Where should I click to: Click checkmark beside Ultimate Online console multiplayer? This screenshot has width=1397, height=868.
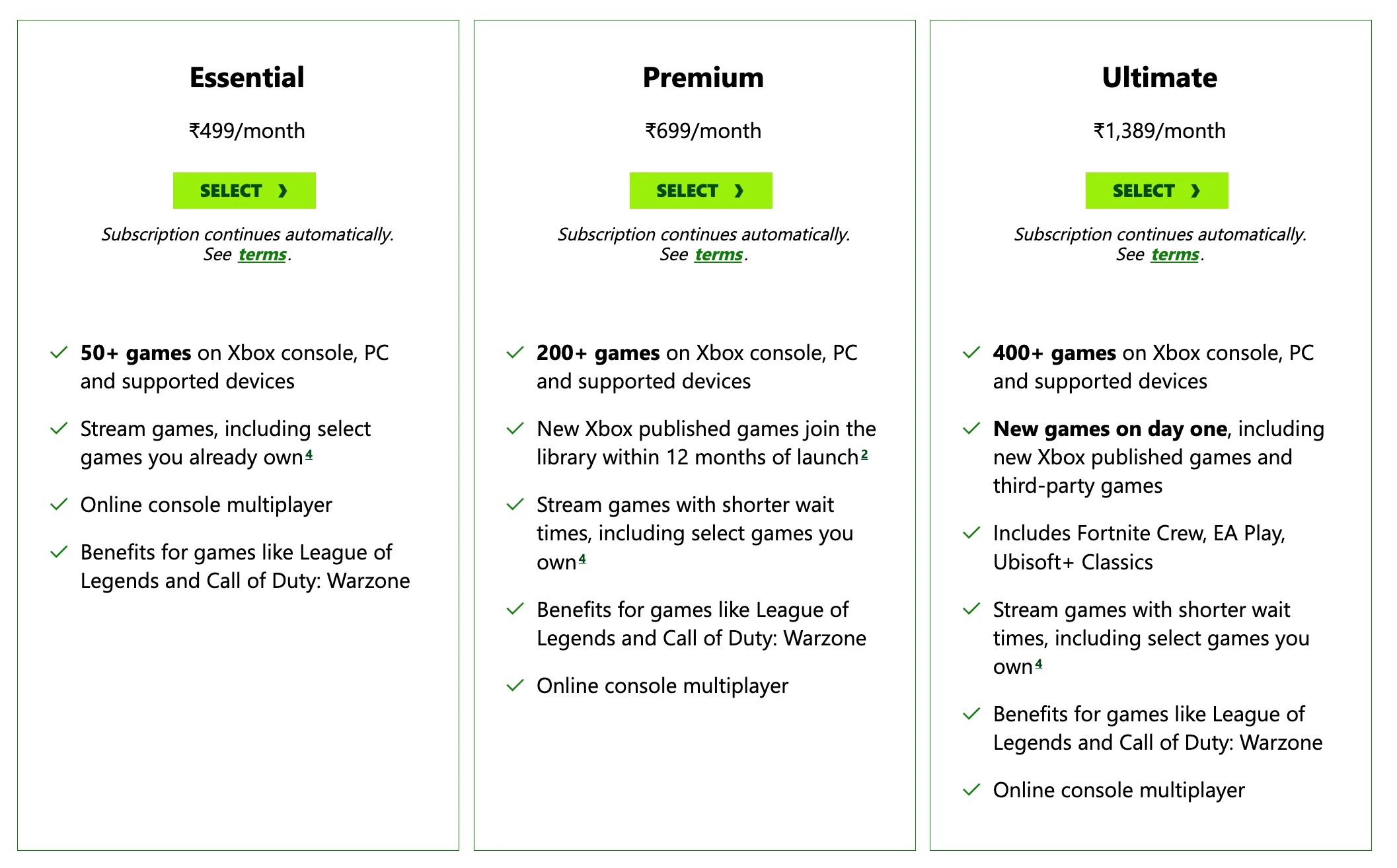[x=971, y=790]
